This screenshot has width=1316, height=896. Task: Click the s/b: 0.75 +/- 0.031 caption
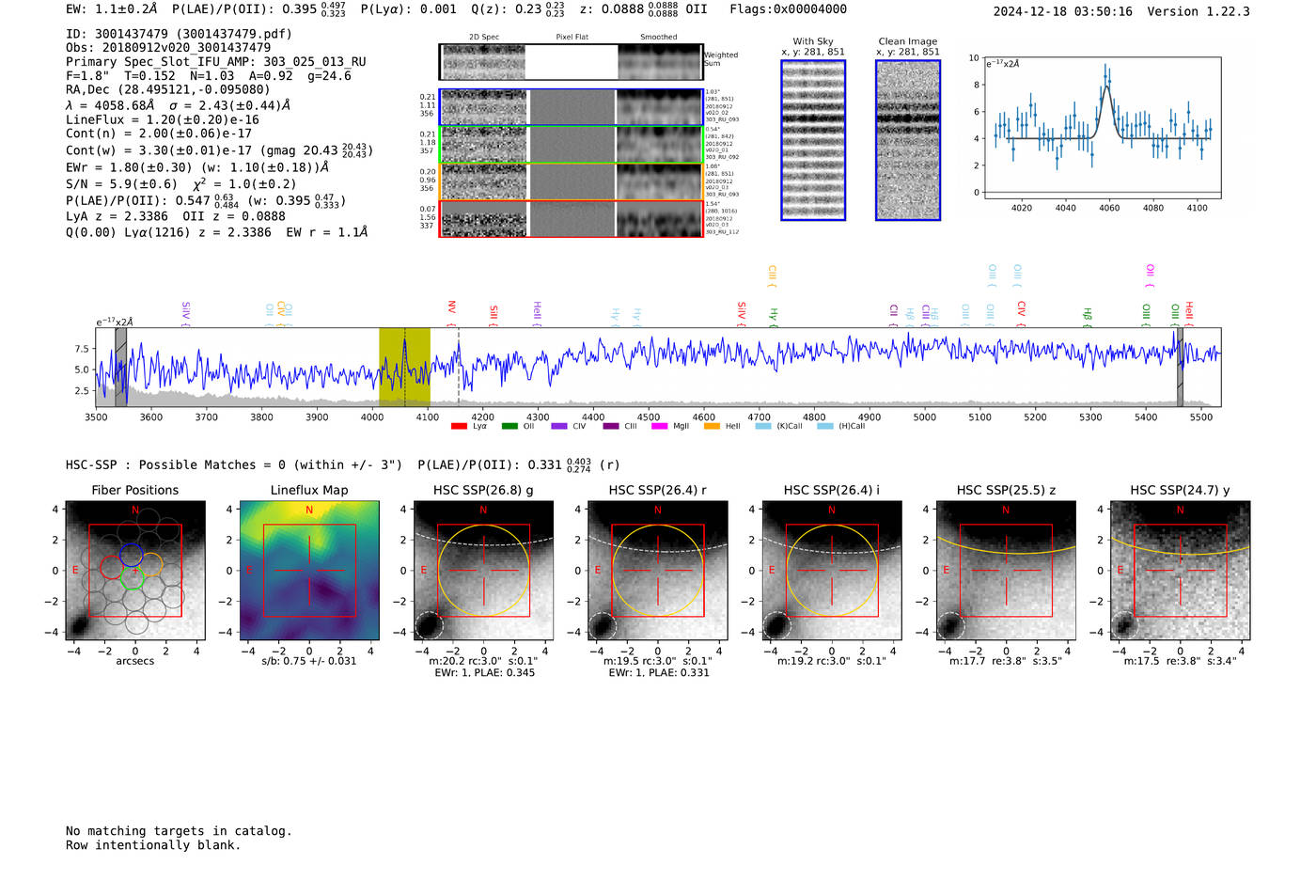309,661
